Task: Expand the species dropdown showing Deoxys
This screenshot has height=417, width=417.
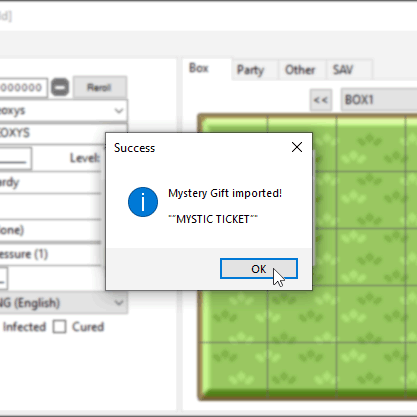Action: [x=63, y=110]
